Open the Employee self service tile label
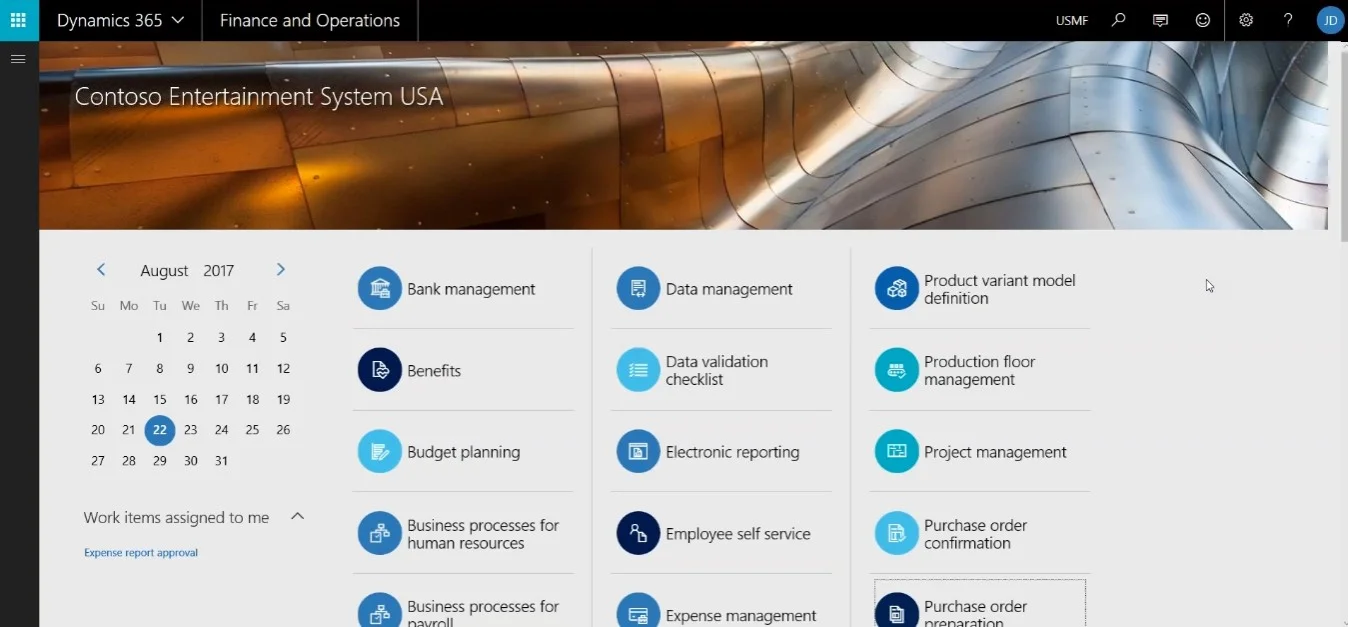The height and width of the screenshot is (627, 1348). tap(738, 534)
